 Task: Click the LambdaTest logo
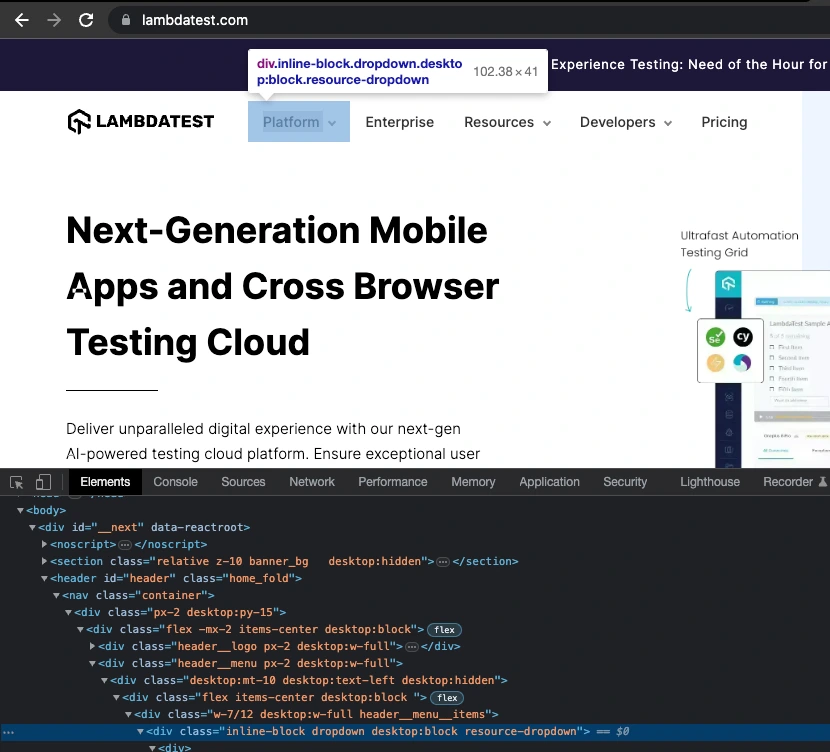tap(140, 121)
